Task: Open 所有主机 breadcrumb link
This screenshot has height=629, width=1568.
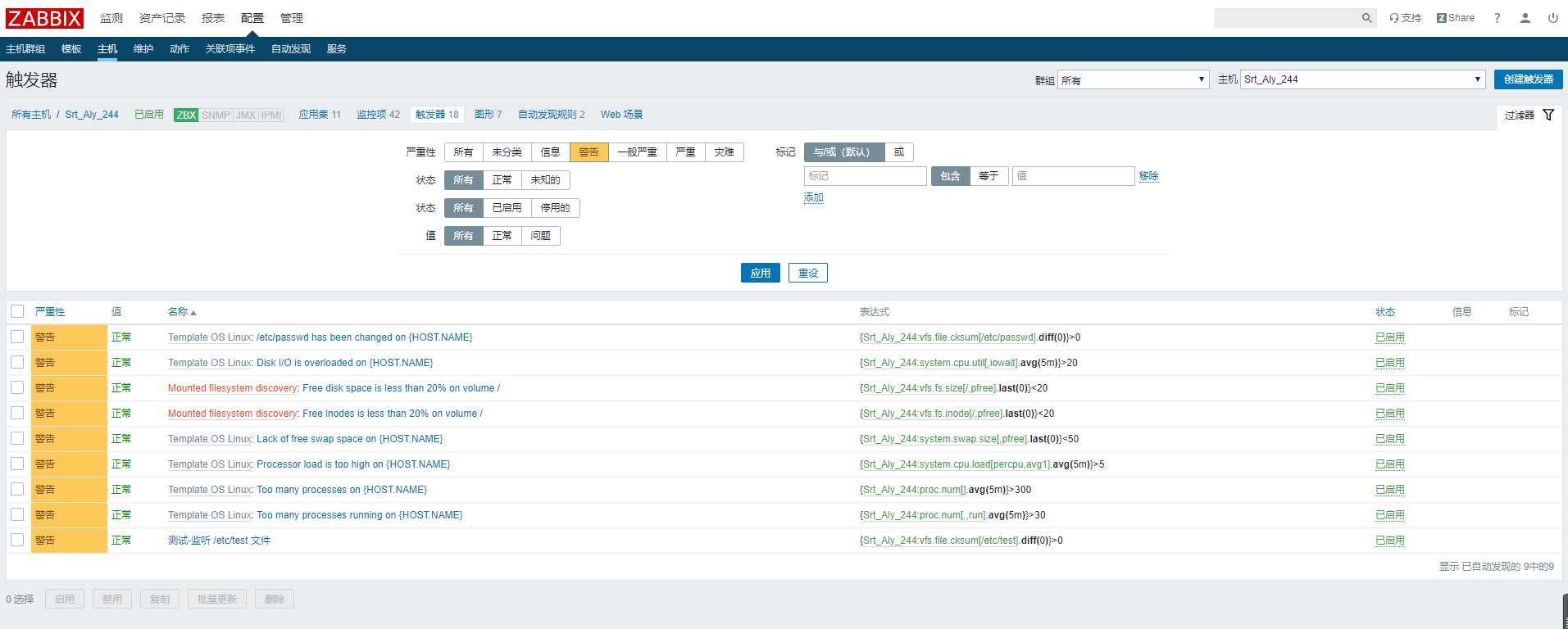Action: click(31, 115)
